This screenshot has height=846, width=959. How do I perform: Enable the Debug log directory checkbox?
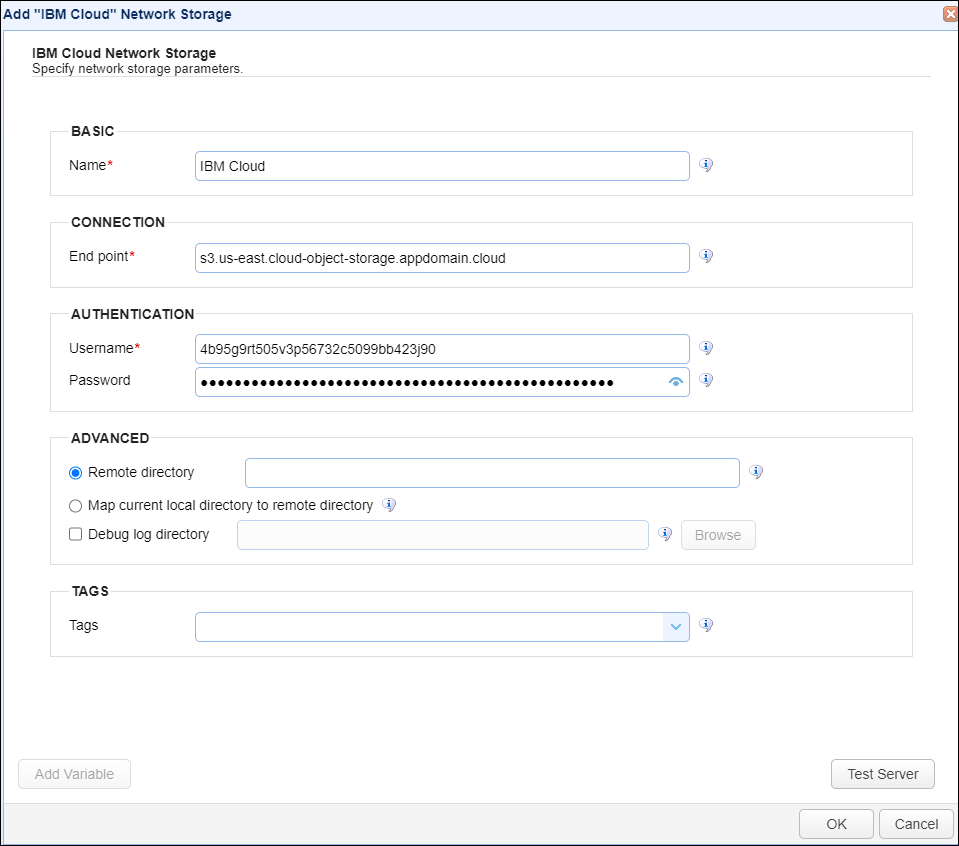point(75,535)
